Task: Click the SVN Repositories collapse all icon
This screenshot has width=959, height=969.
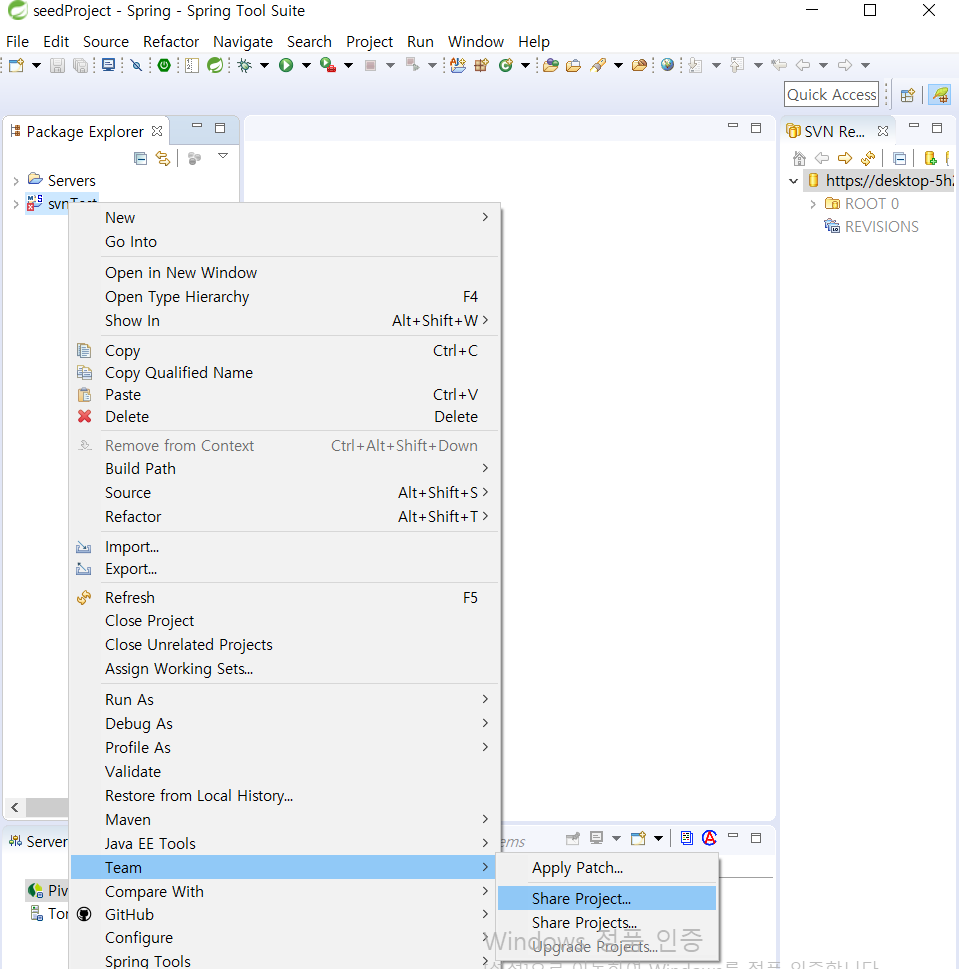Action: pyautogui.click(x=900, y=159)
